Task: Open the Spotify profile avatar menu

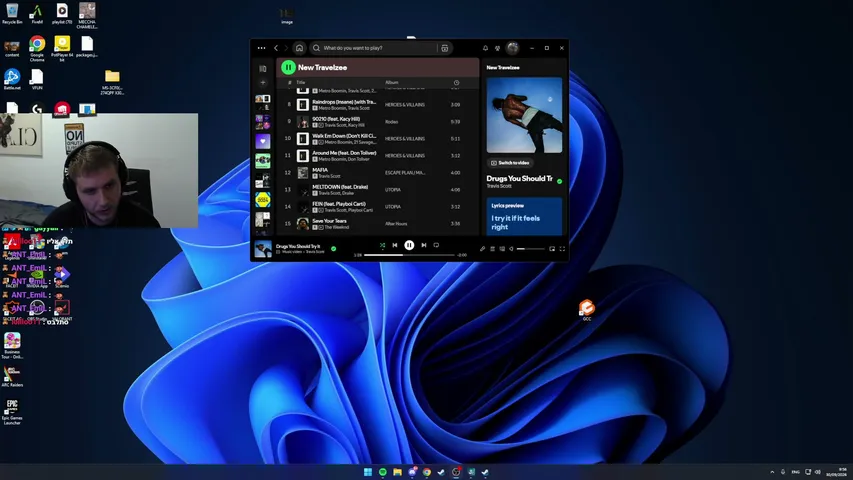Action: 512,48
